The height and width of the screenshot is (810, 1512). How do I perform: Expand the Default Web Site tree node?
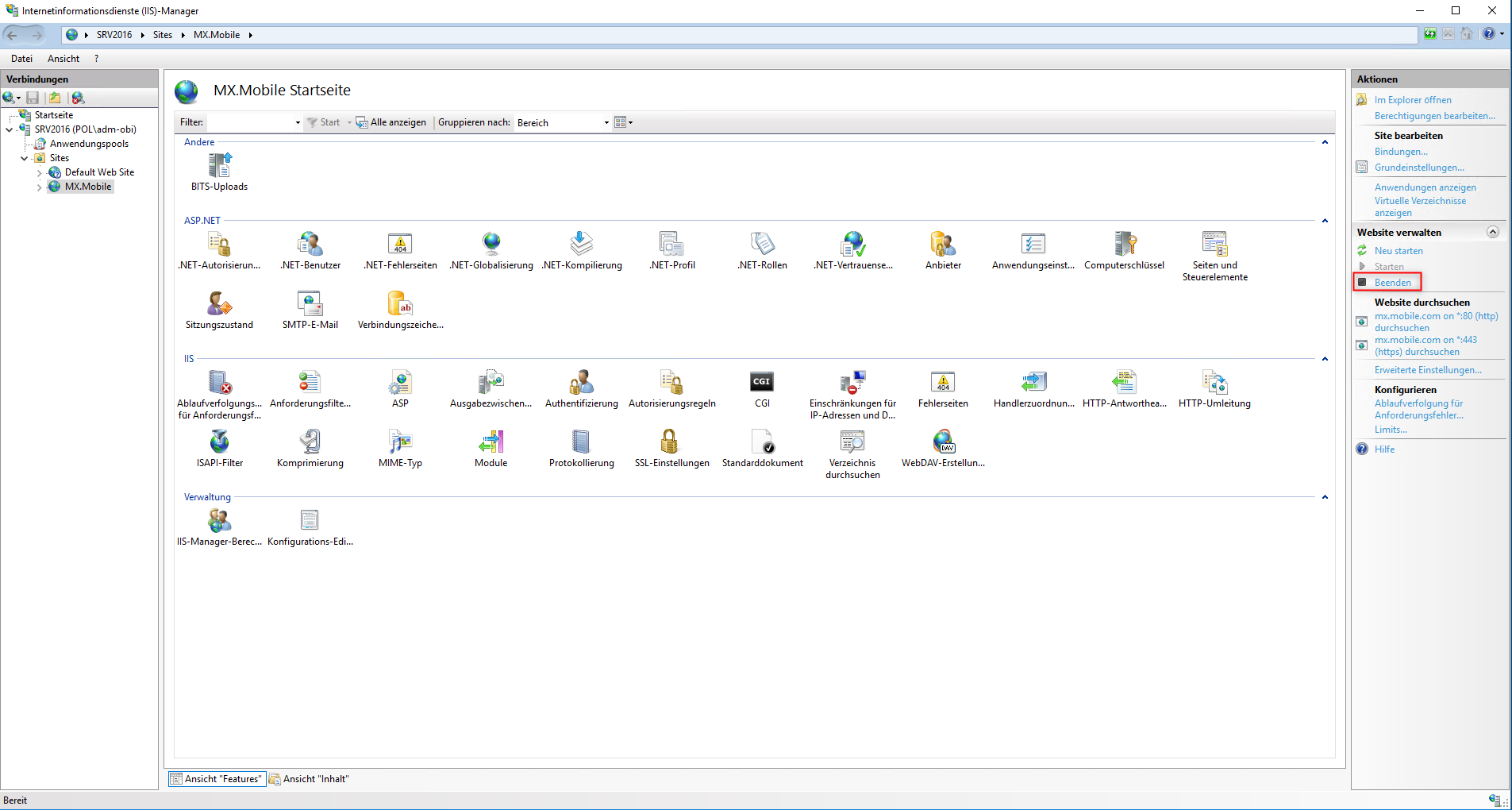[x=39, y=173]
